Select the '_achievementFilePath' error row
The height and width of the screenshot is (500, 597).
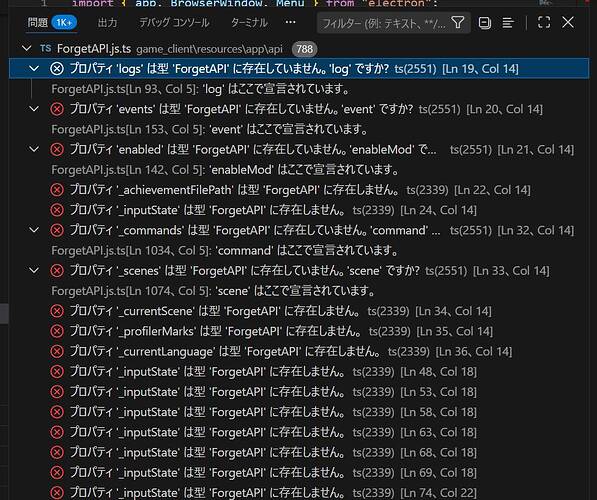[x=299, y=190]
